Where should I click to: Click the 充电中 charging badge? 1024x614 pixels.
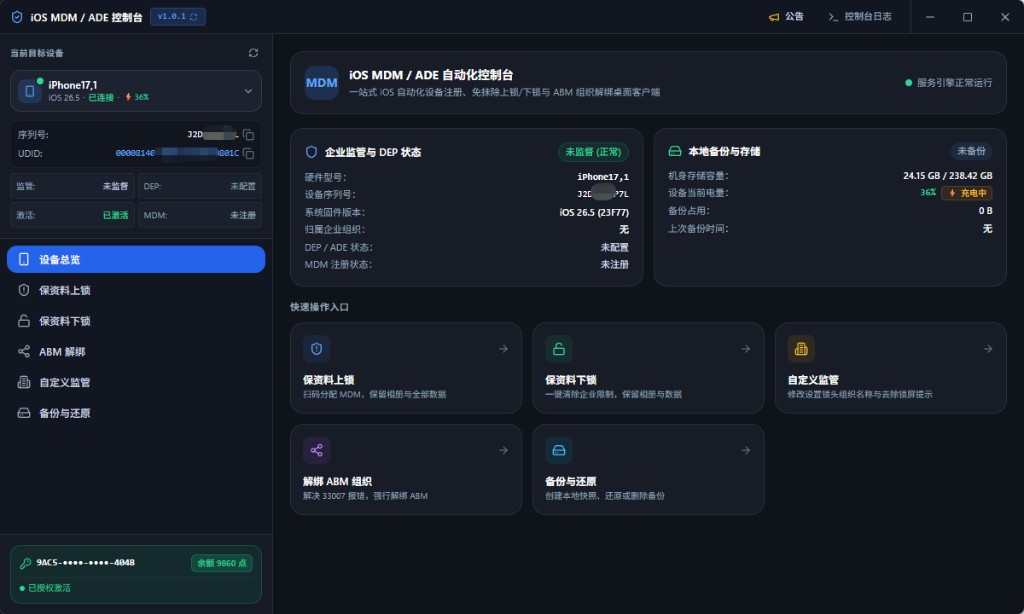(x=967, y=193)
